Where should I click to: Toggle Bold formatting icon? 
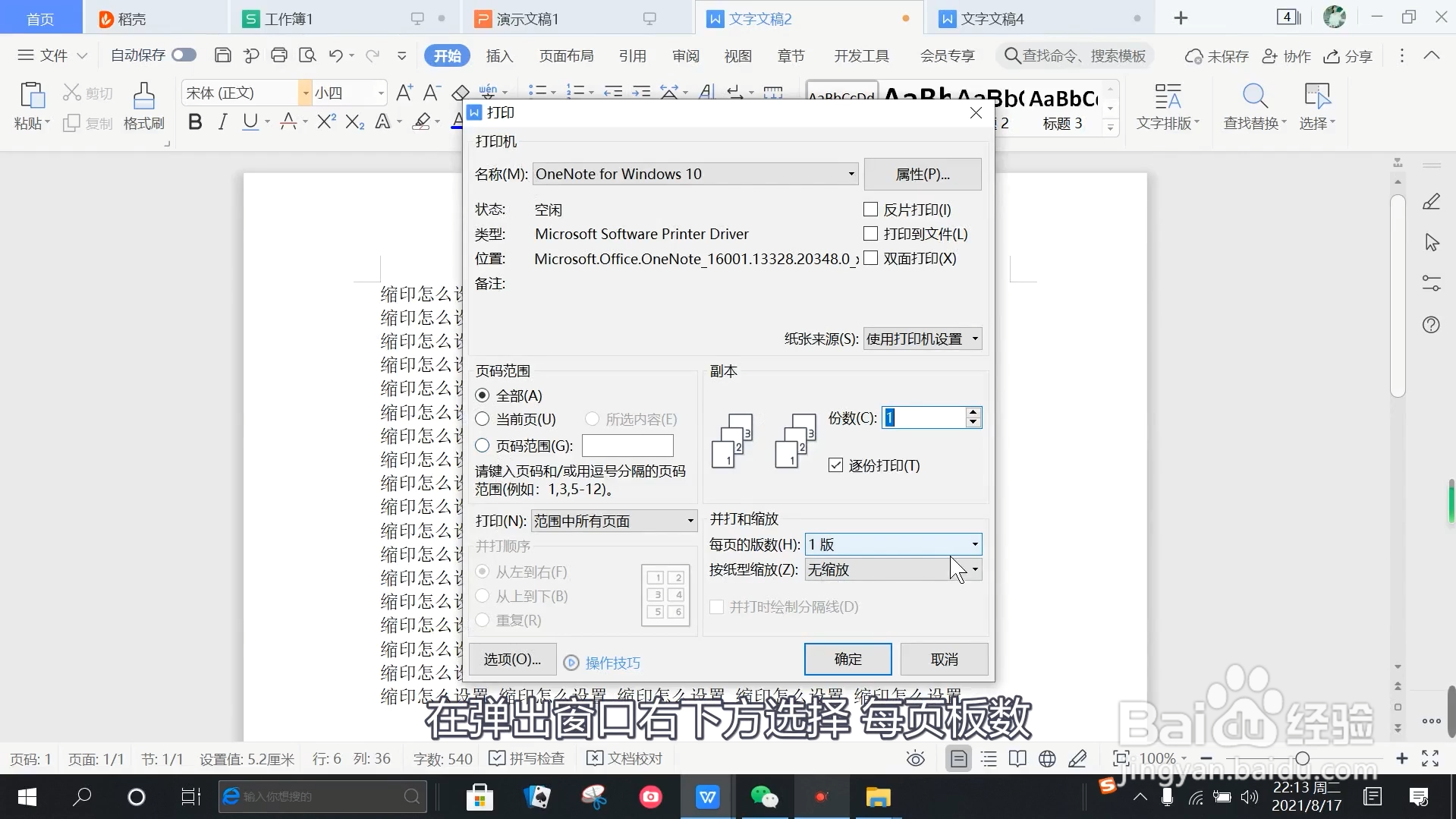(x=195, y=121)
